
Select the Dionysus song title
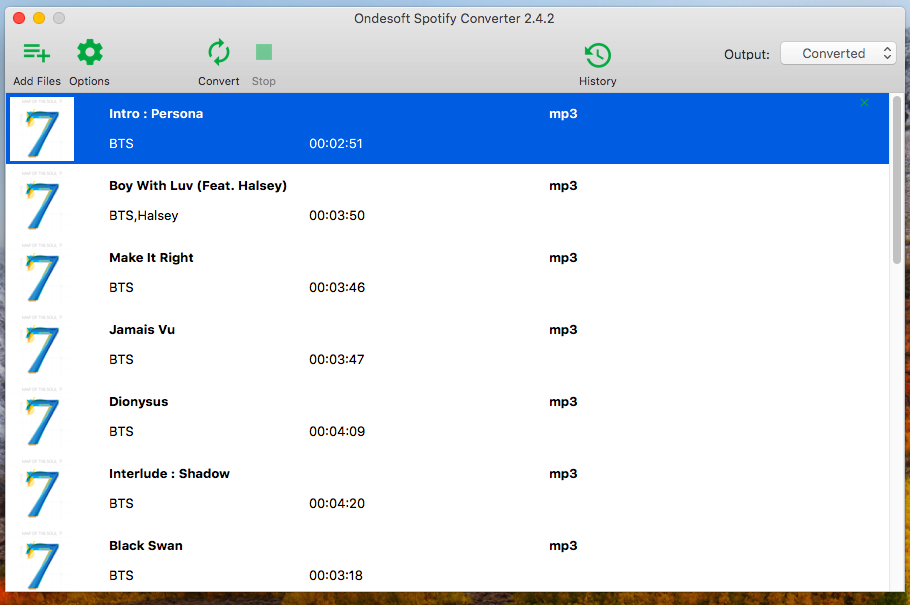pos(139,402)
